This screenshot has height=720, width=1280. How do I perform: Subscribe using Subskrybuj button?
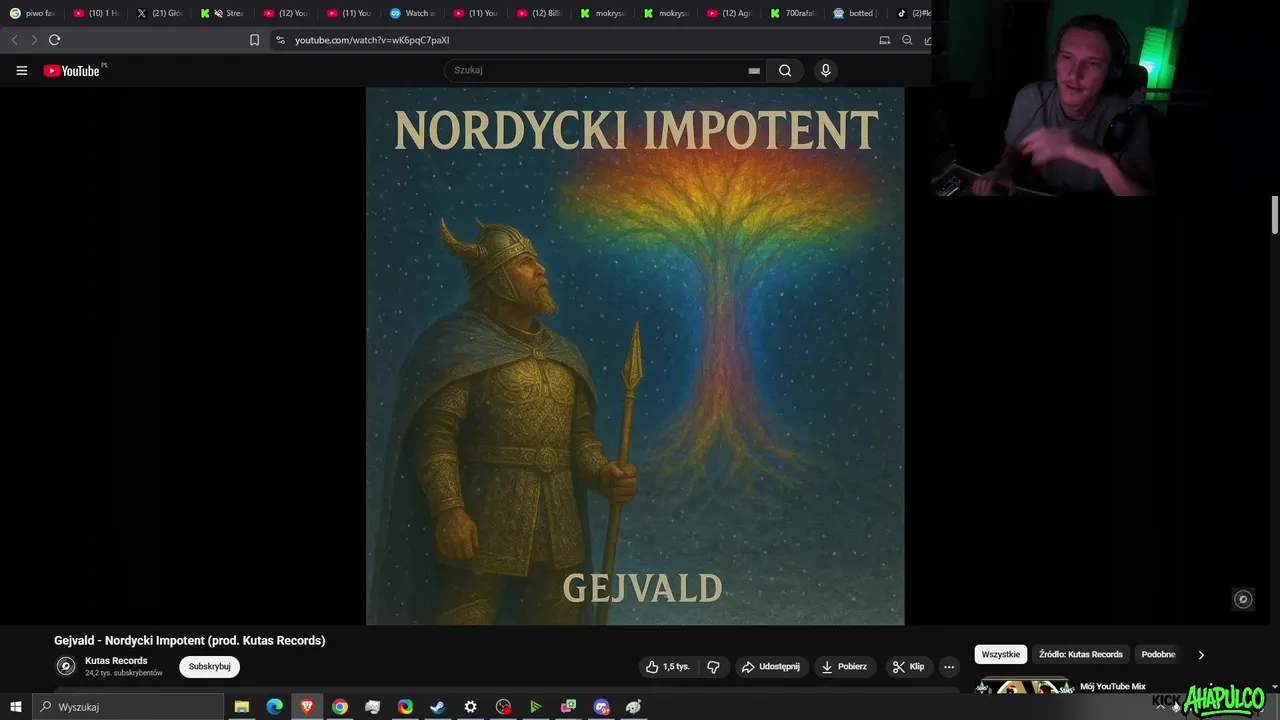[x=209, y=666]
